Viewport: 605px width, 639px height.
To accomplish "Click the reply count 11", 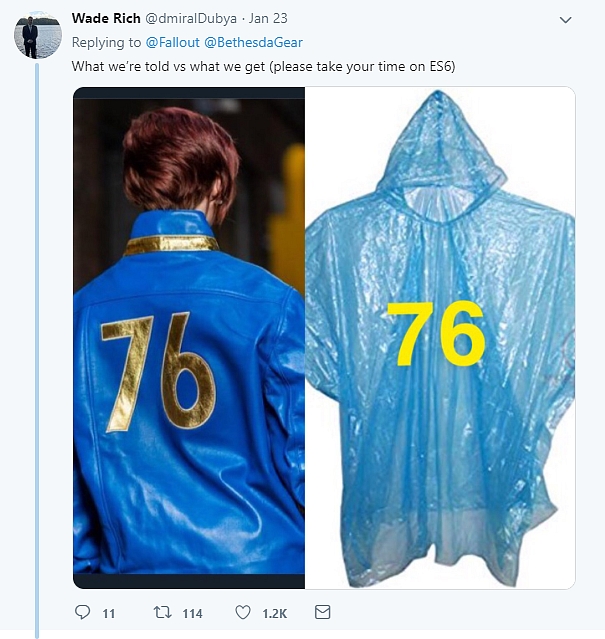I will (108, 613).
